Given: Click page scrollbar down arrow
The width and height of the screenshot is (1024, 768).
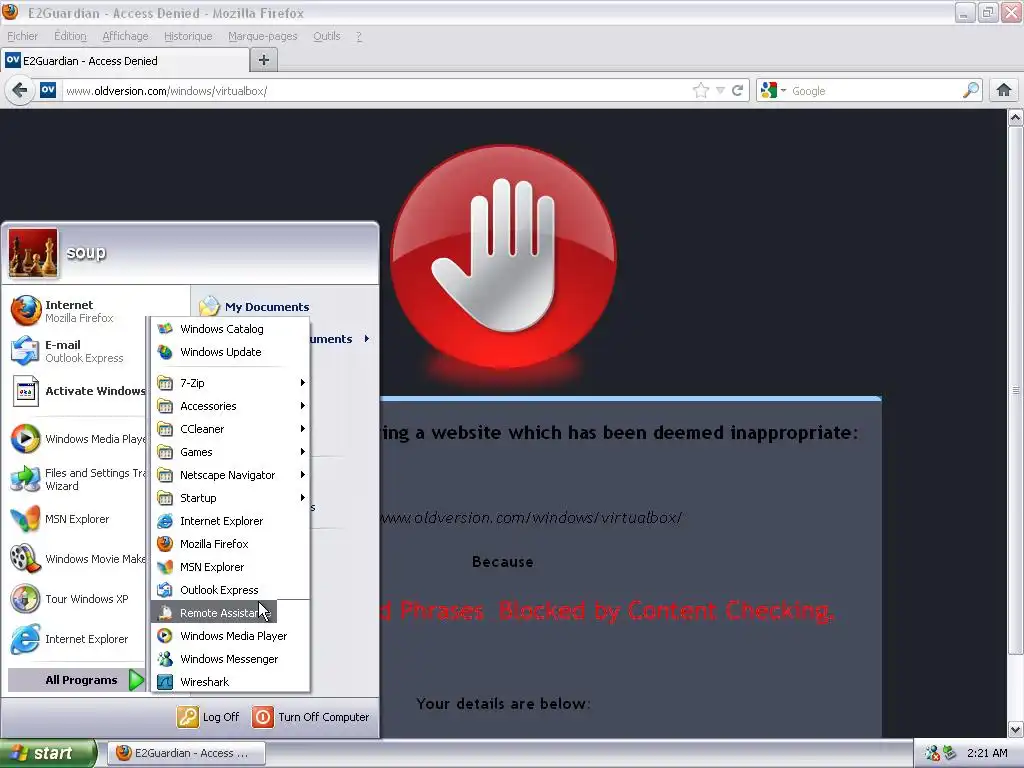Looking at the screenshot, I should (x=1015, y=729).
